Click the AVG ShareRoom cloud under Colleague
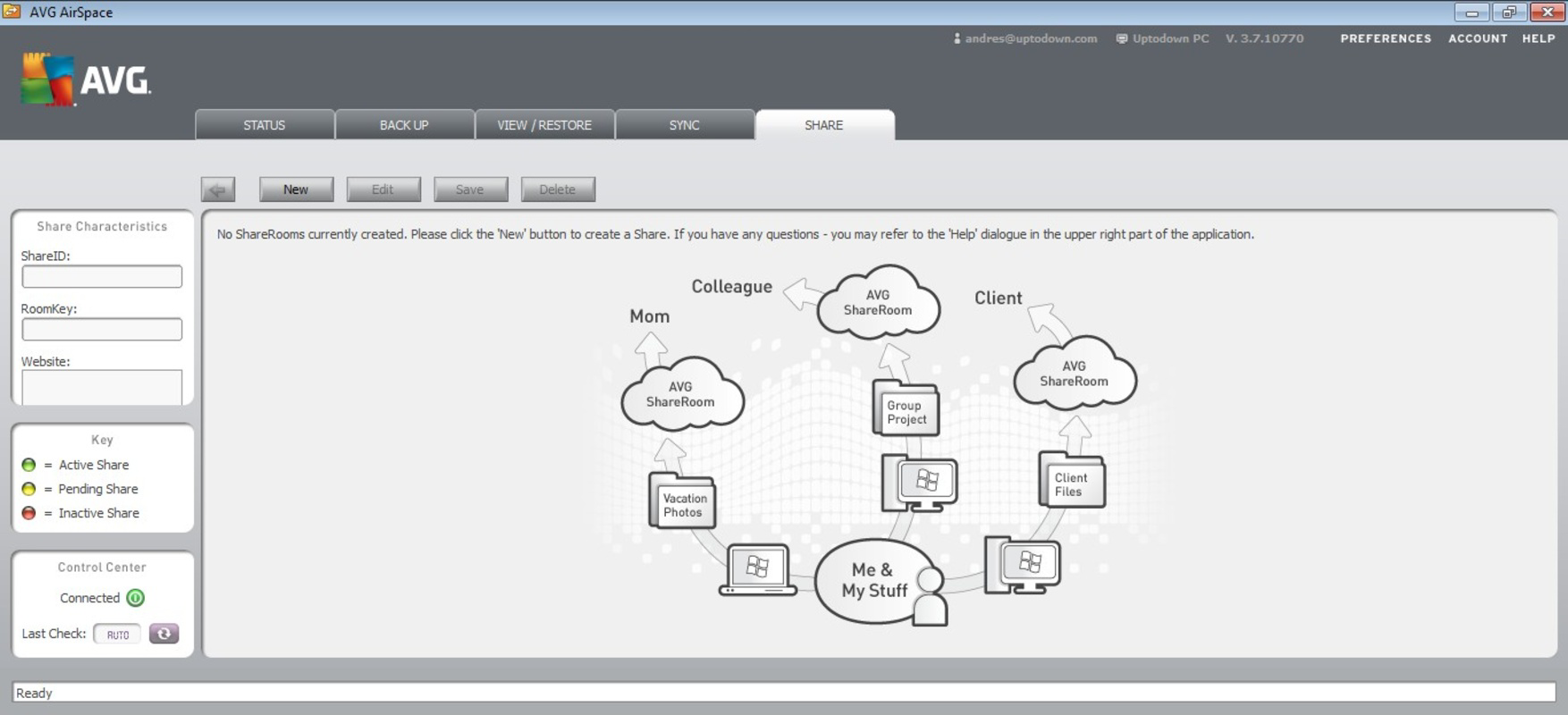 (879, 302)
